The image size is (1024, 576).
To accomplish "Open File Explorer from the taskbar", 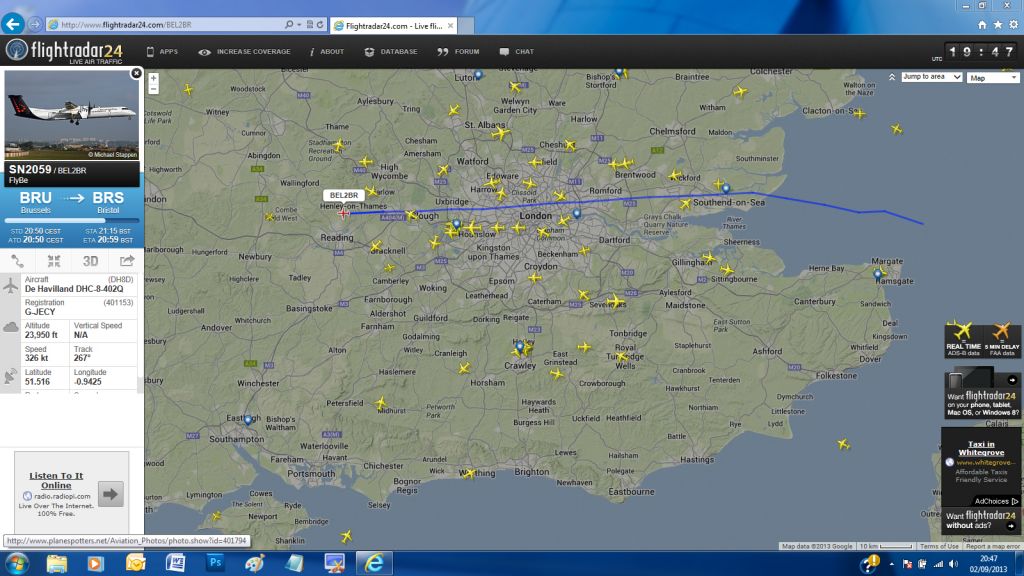I will click(x=57, y=563).
